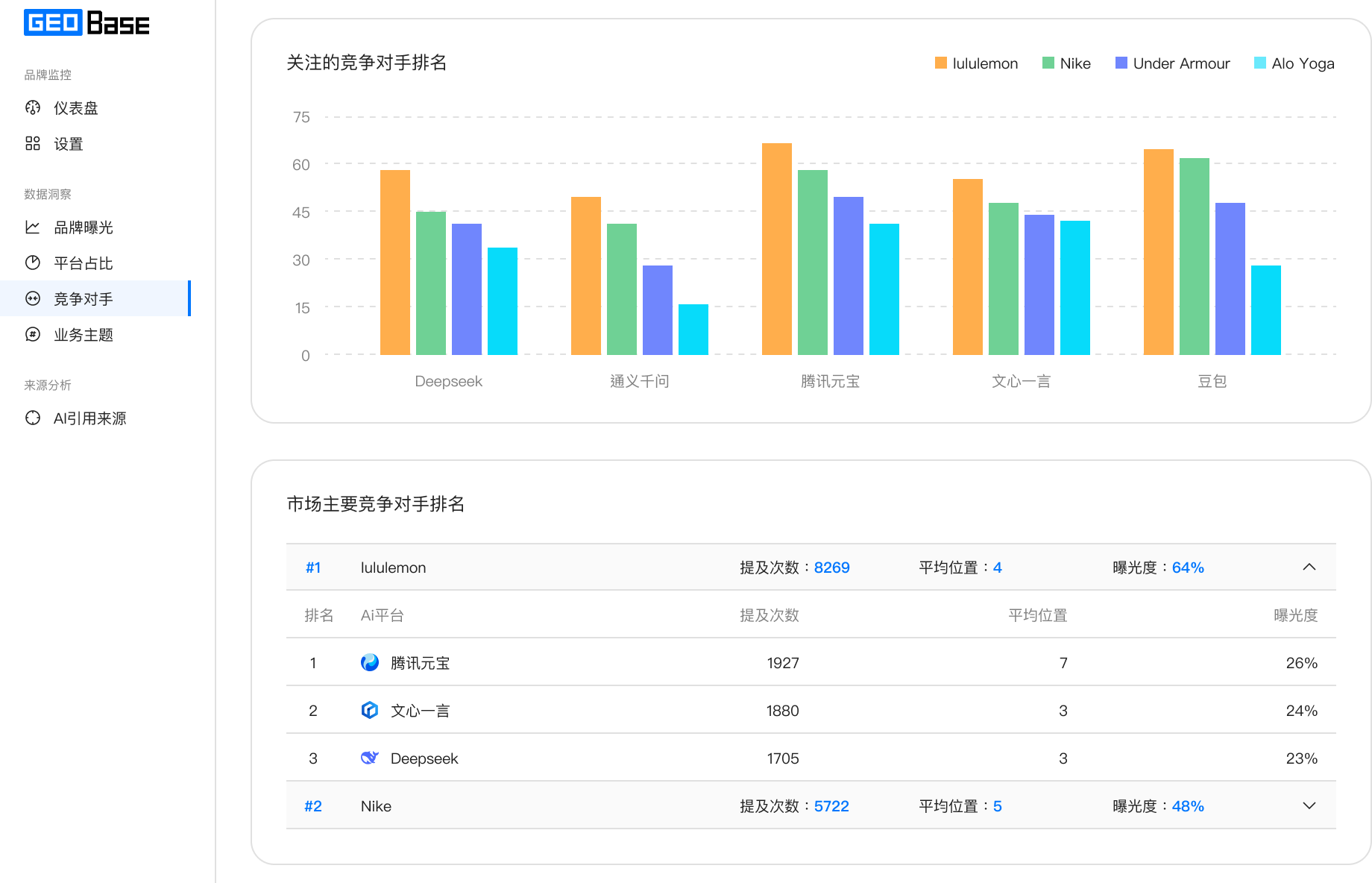Click the AI citation source icon
Image resolution: width=1372 pixels, height=883 pixels.
click(33, 418)
